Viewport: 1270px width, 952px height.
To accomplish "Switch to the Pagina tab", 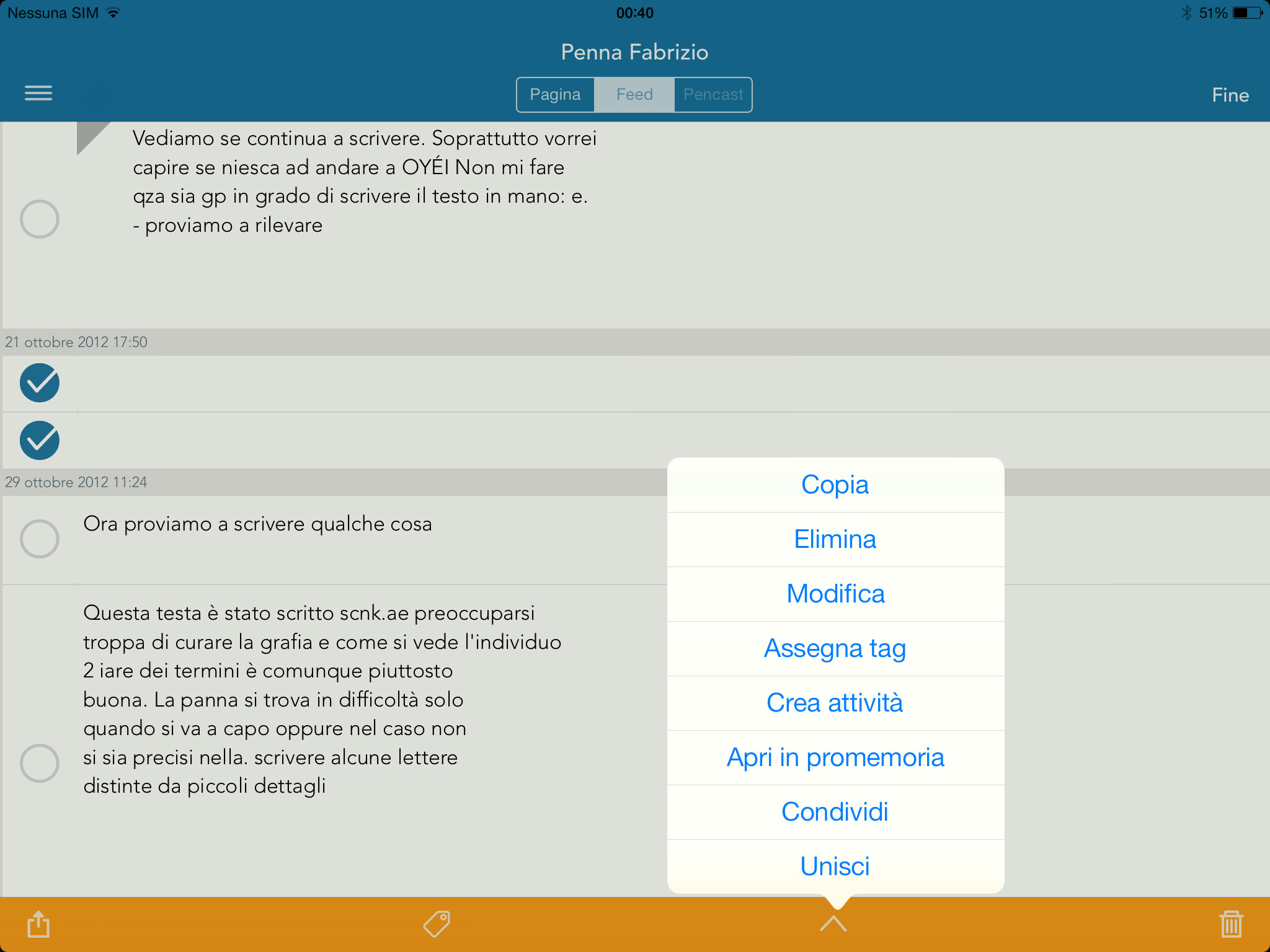I will pos(556,95).
